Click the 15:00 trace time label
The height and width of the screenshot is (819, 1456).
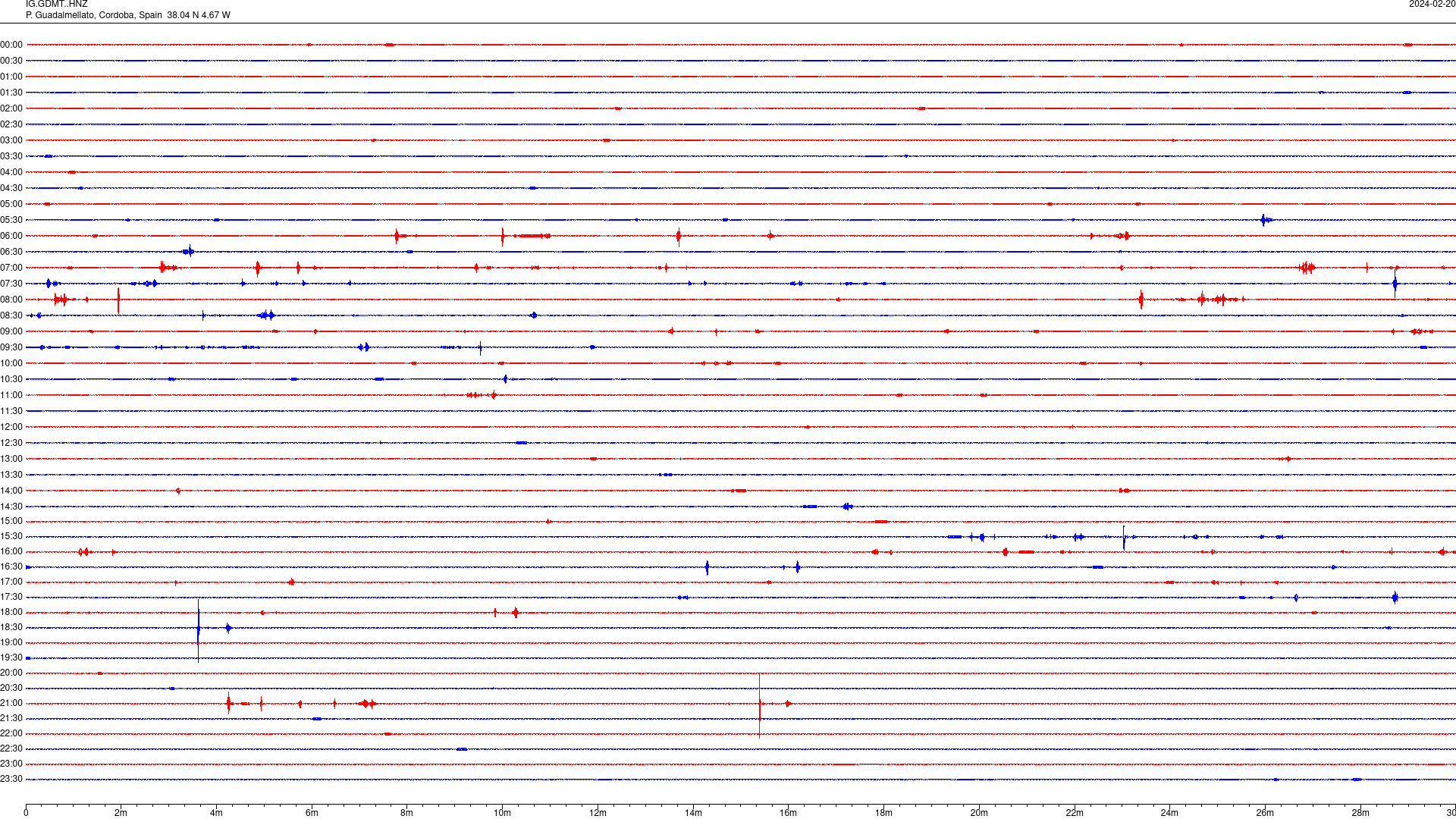click(11, 521)
